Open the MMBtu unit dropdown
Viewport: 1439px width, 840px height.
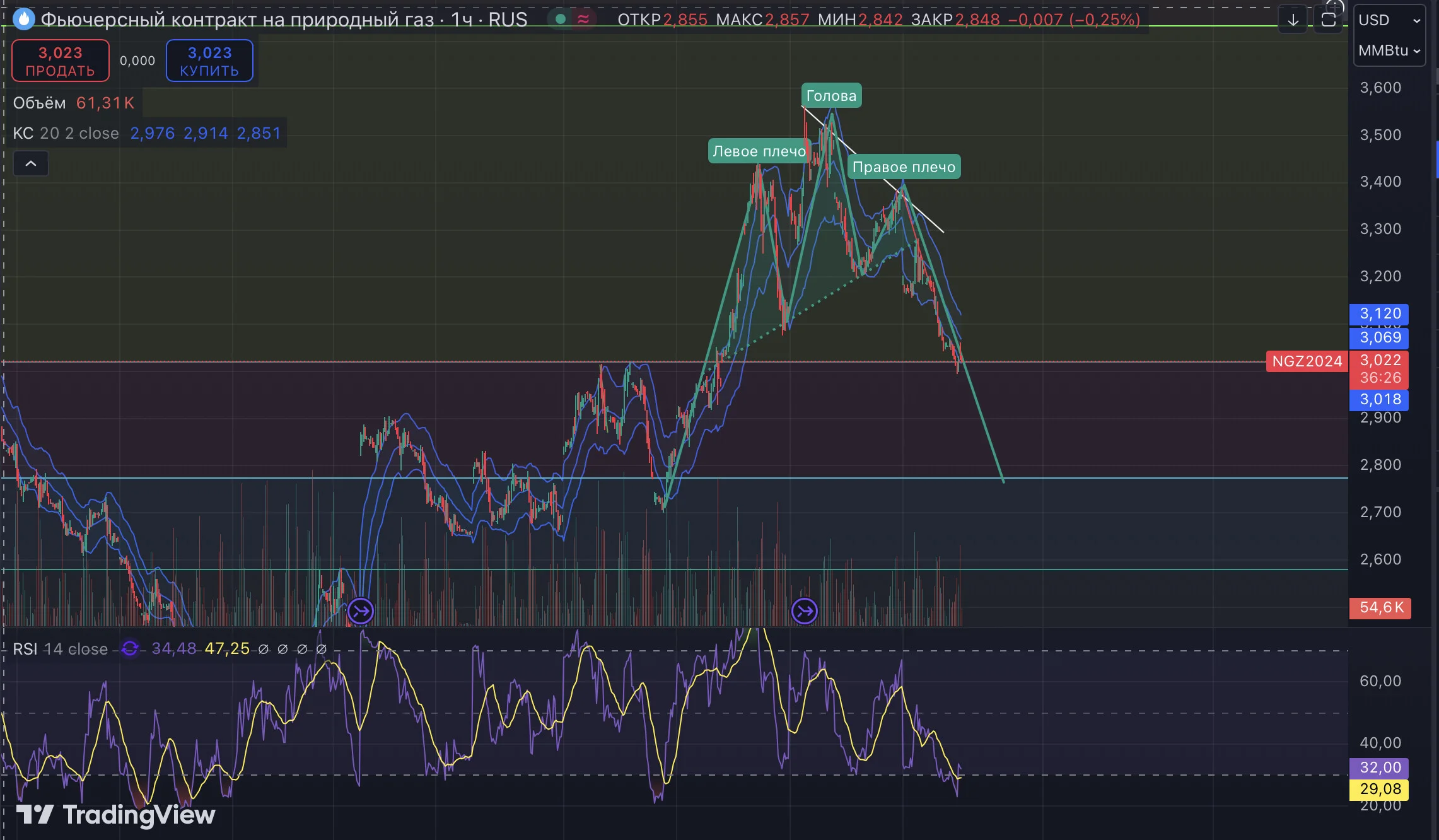point(1389,50)
